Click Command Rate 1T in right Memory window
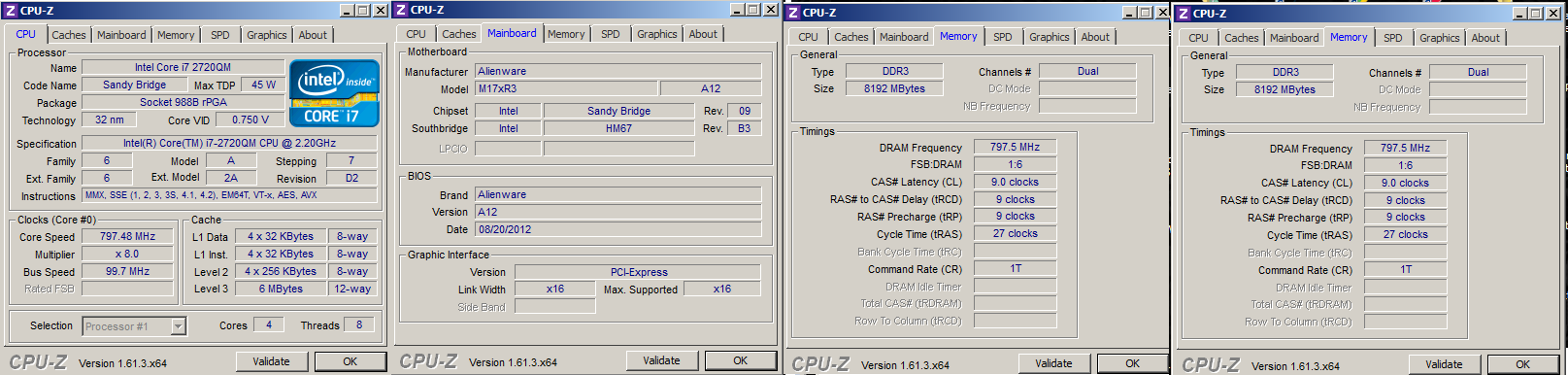The width and height of the screenshot is (1568, 375). [x=1405, y=269]
